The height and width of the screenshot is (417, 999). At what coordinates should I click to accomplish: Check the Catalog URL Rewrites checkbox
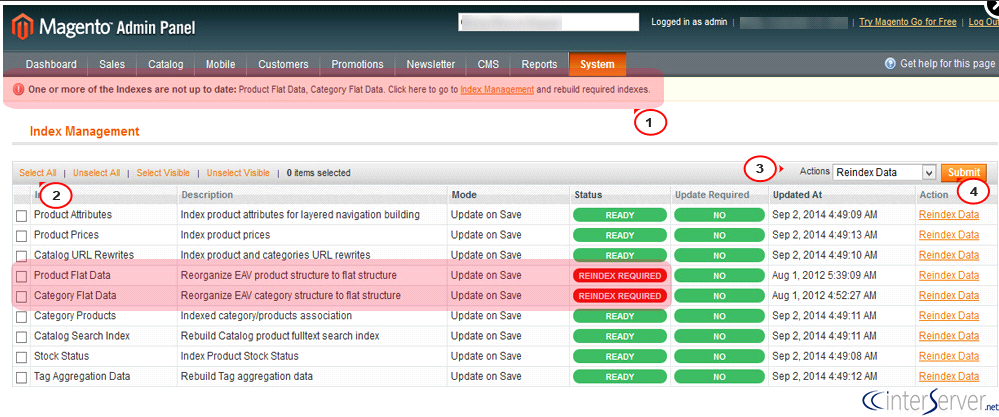point(22,256)
